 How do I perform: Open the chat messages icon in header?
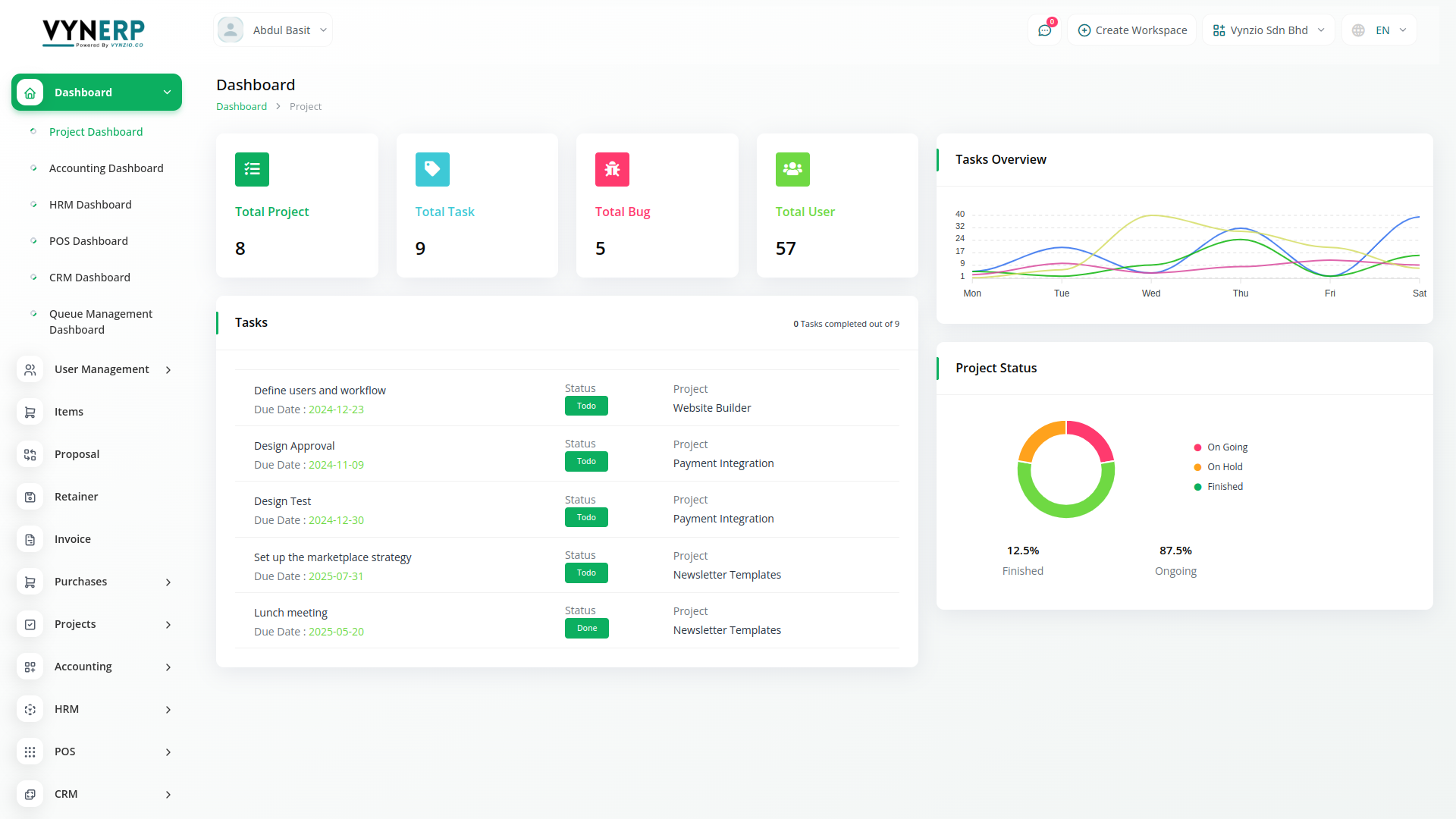1044,30
